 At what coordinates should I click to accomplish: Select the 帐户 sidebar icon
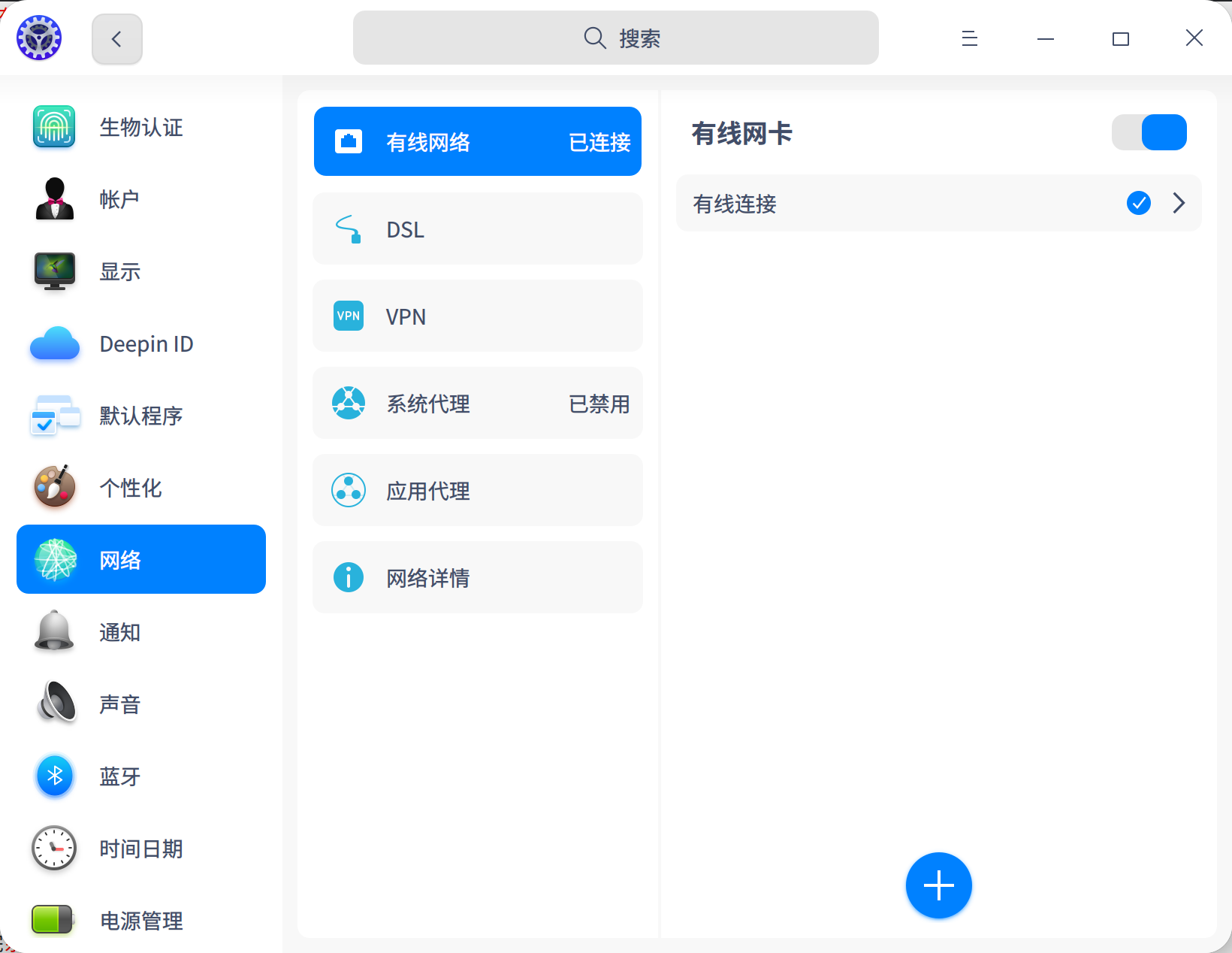[x=53, y=199]
